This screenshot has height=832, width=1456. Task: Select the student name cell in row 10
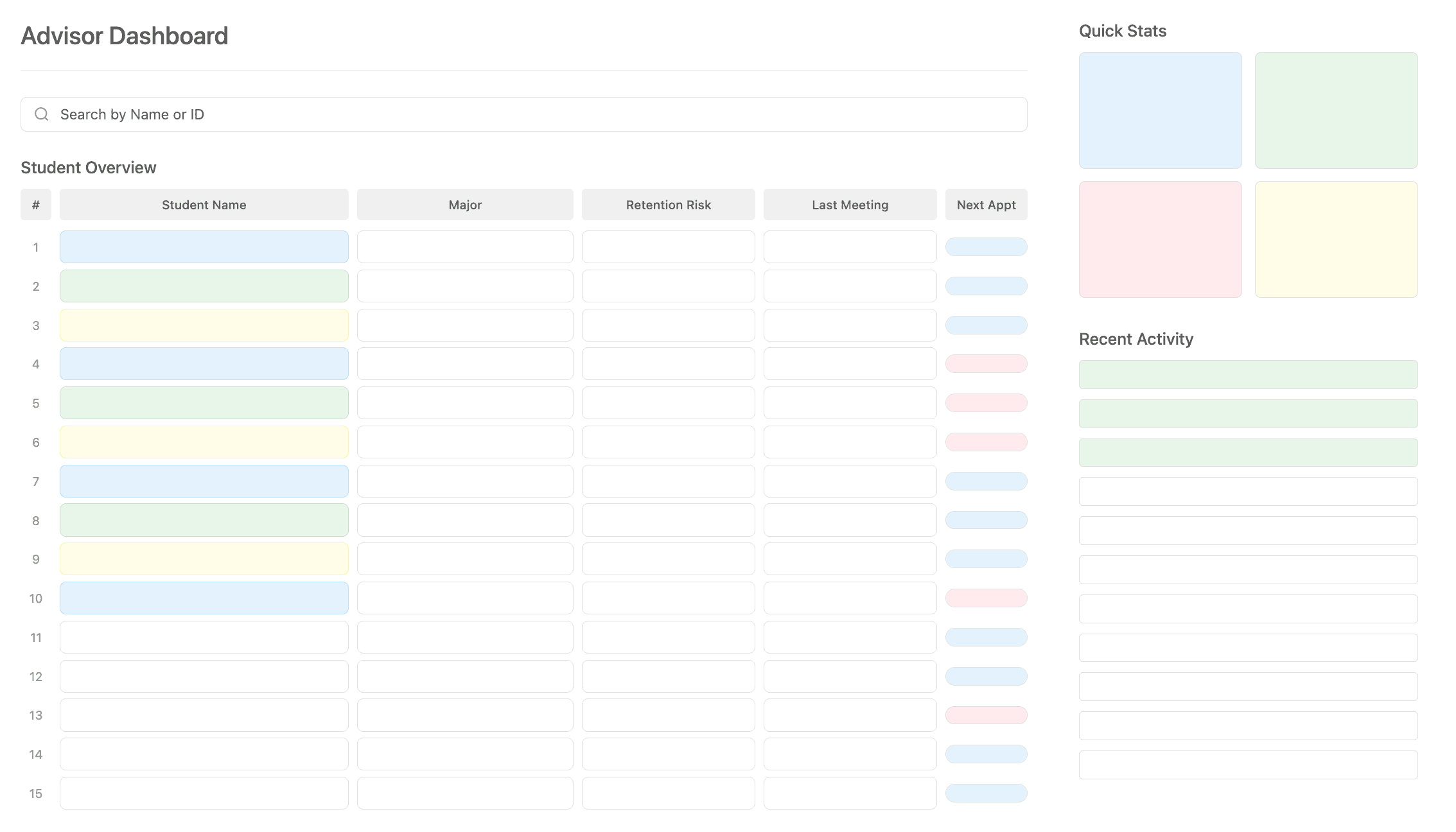click(204, 598)
